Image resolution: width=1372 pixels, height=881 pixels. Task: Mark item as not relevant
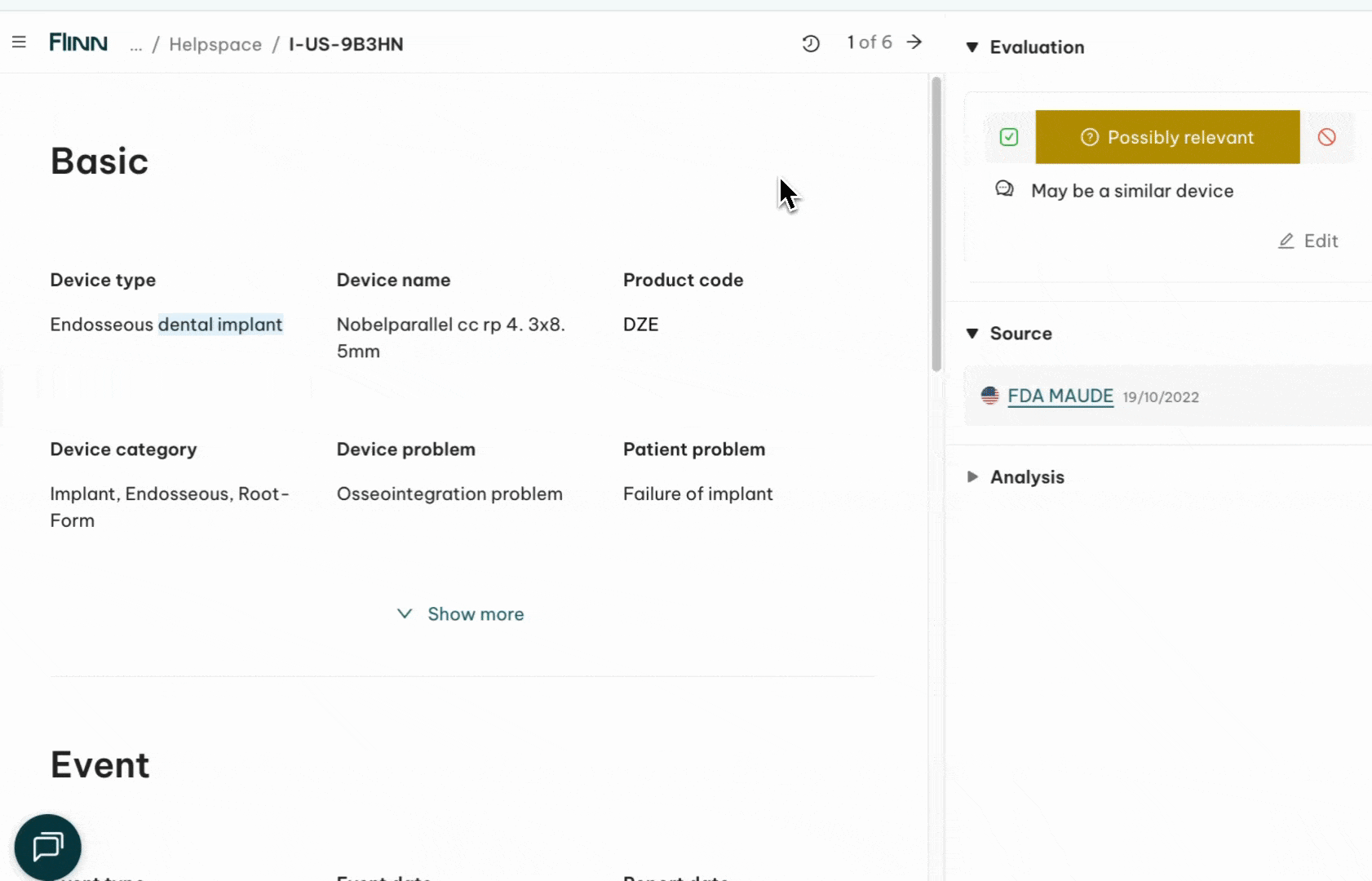[1326, 137]
